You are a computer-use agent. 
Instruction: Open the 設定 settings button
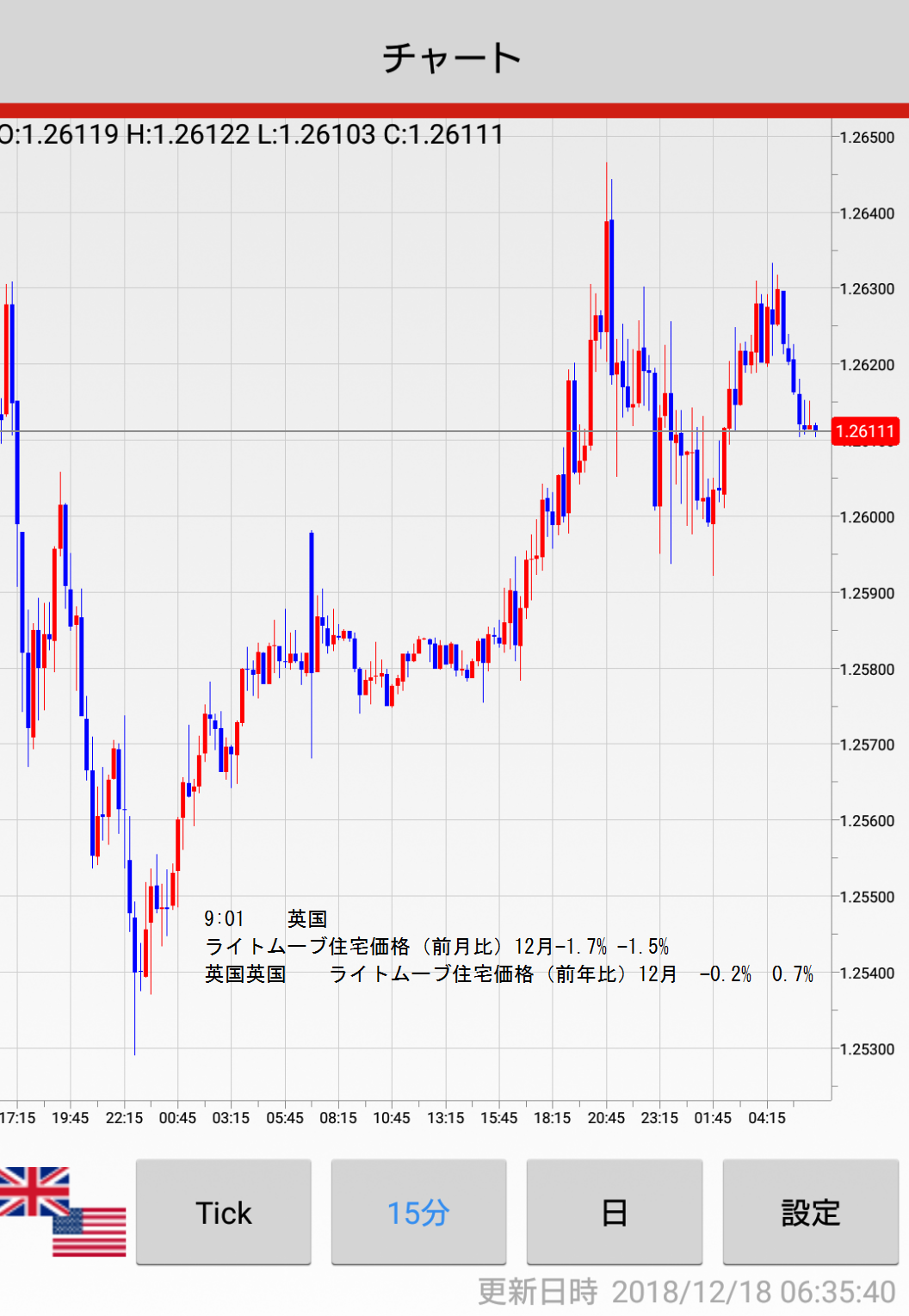(809, 1212)
